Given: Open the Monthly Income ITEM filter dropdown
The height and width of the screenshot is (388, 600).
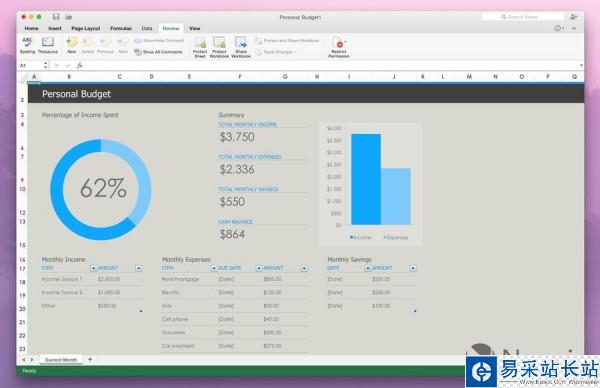Looking at the screenshot, I should 93,268.
